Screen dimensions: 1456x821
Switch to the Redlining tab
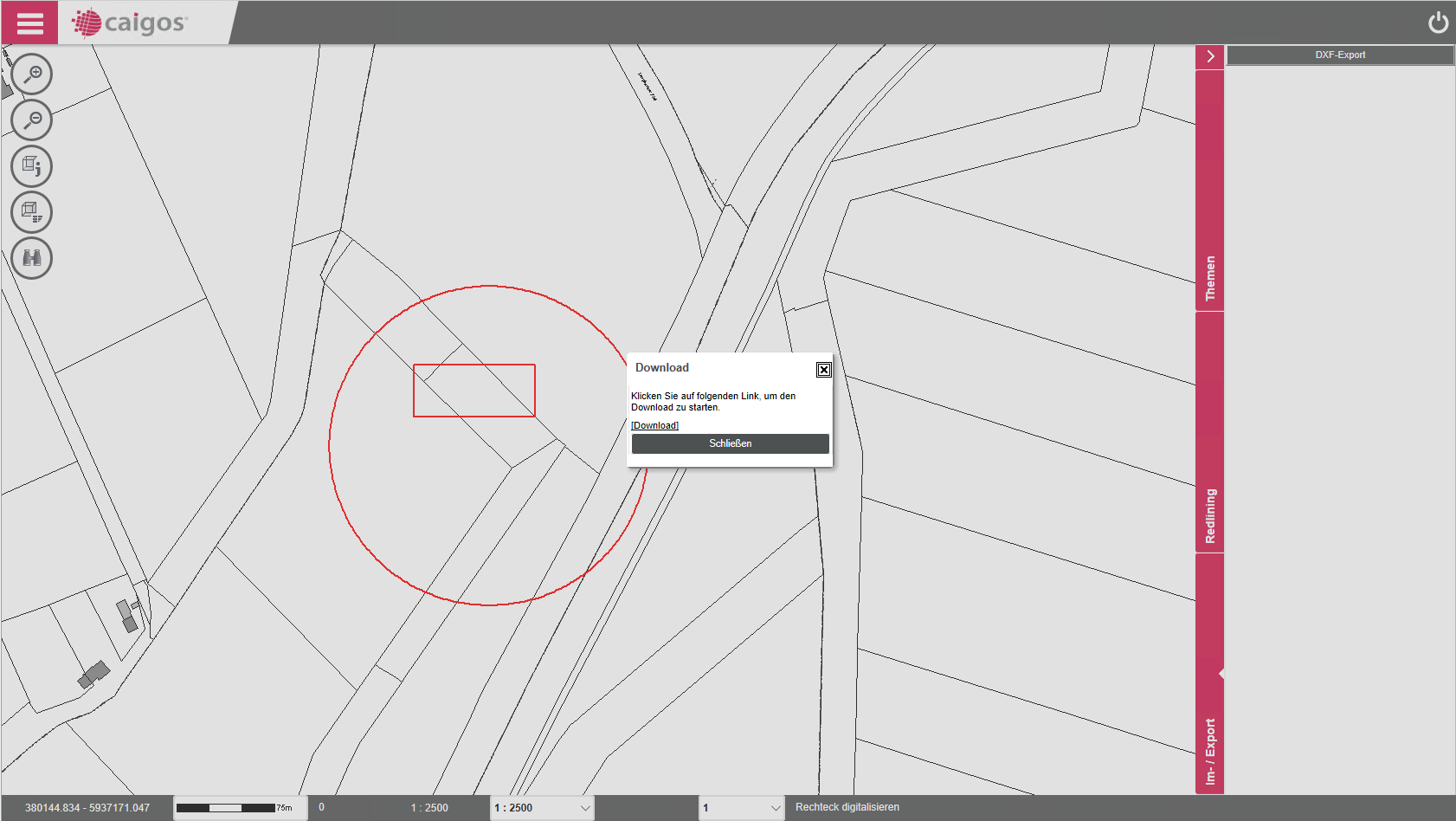pyautogui.click(x=1209, y=516)
